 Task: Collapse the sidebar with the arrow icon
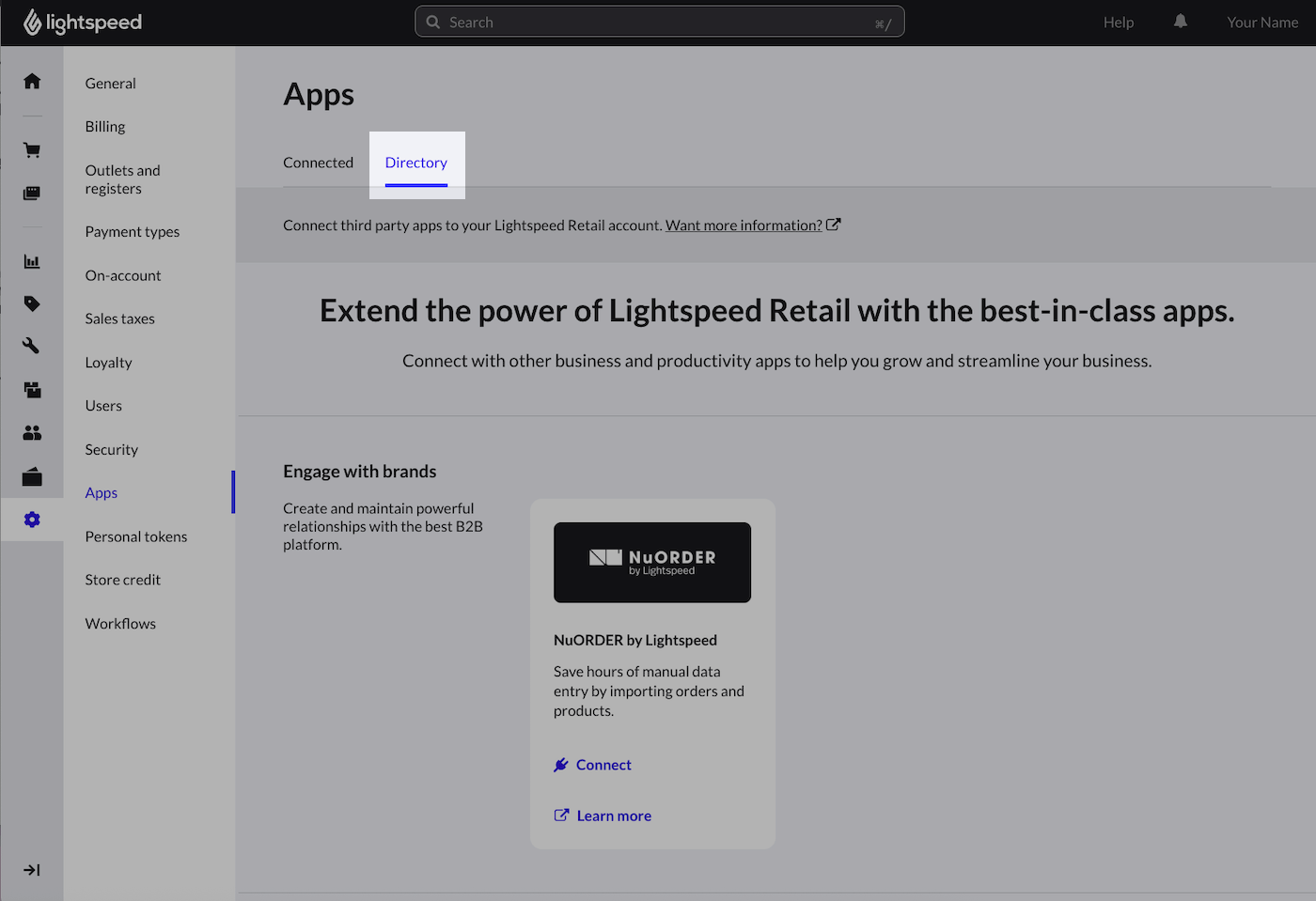32,869
